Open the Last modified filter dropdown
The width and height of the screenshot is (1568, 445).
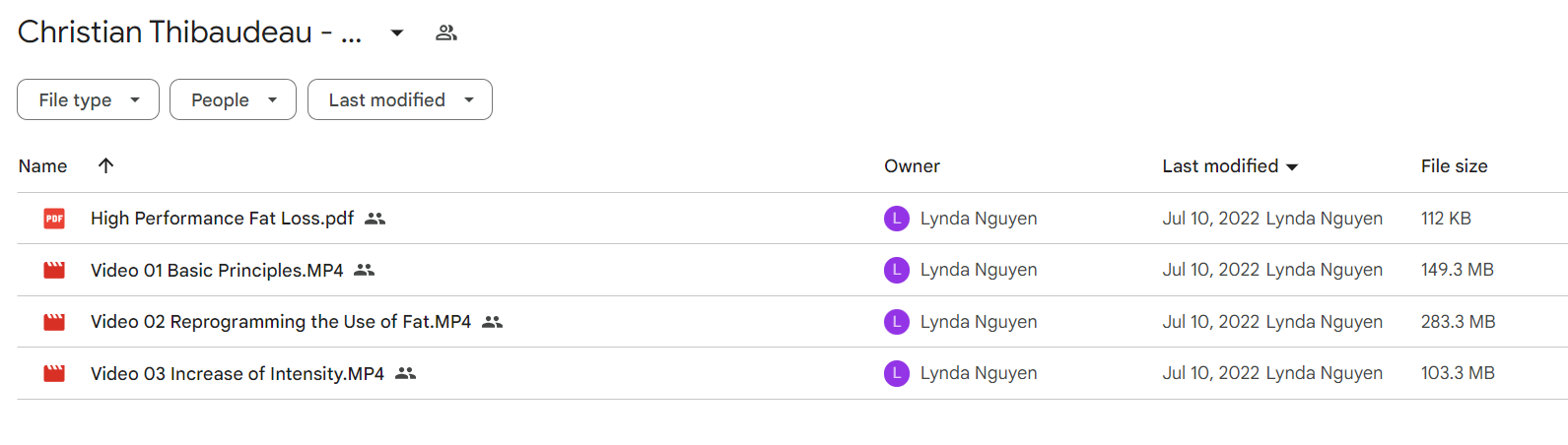[400, 99]
